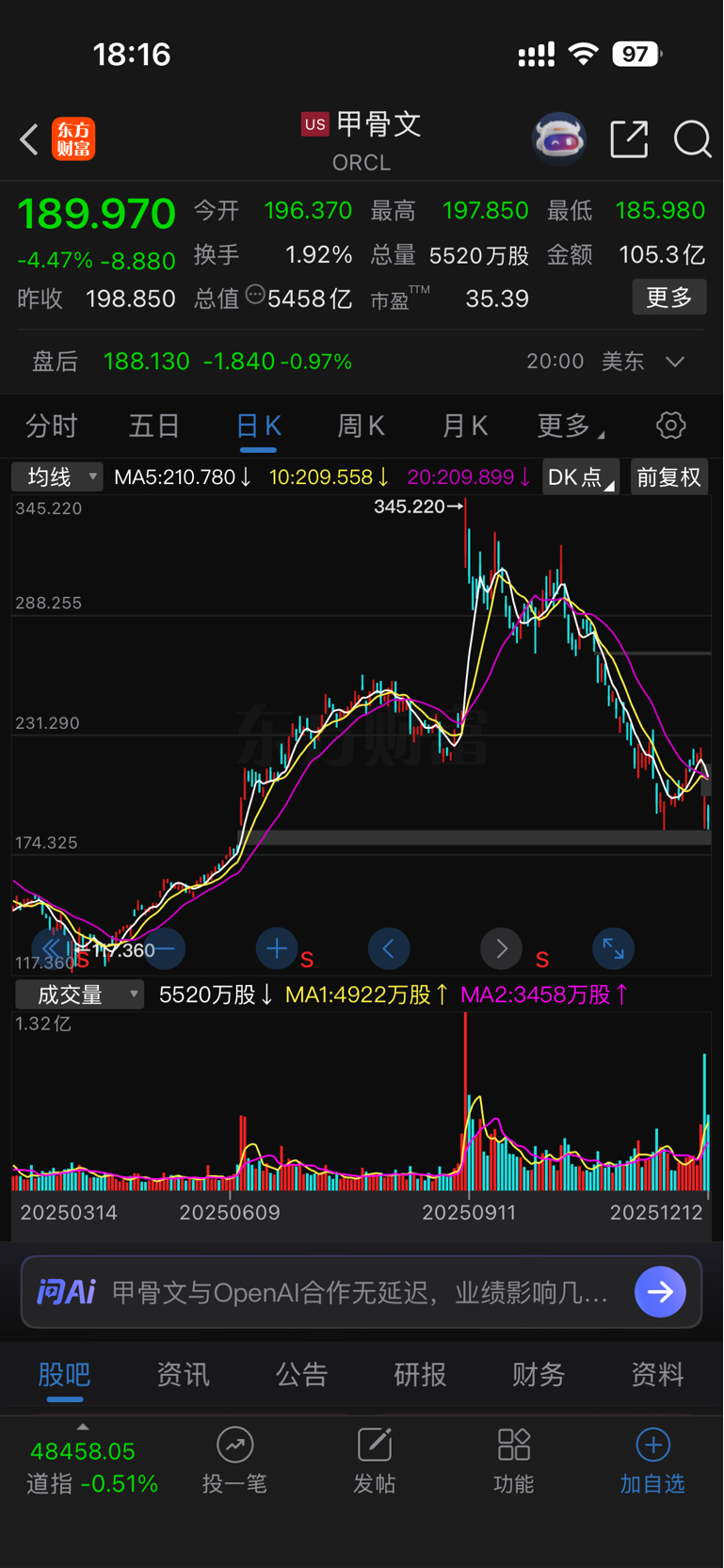This screenshot has width=724, height=1568.
Task: Tap the 发帖 post icon
Action: (x=374, y=1444)
